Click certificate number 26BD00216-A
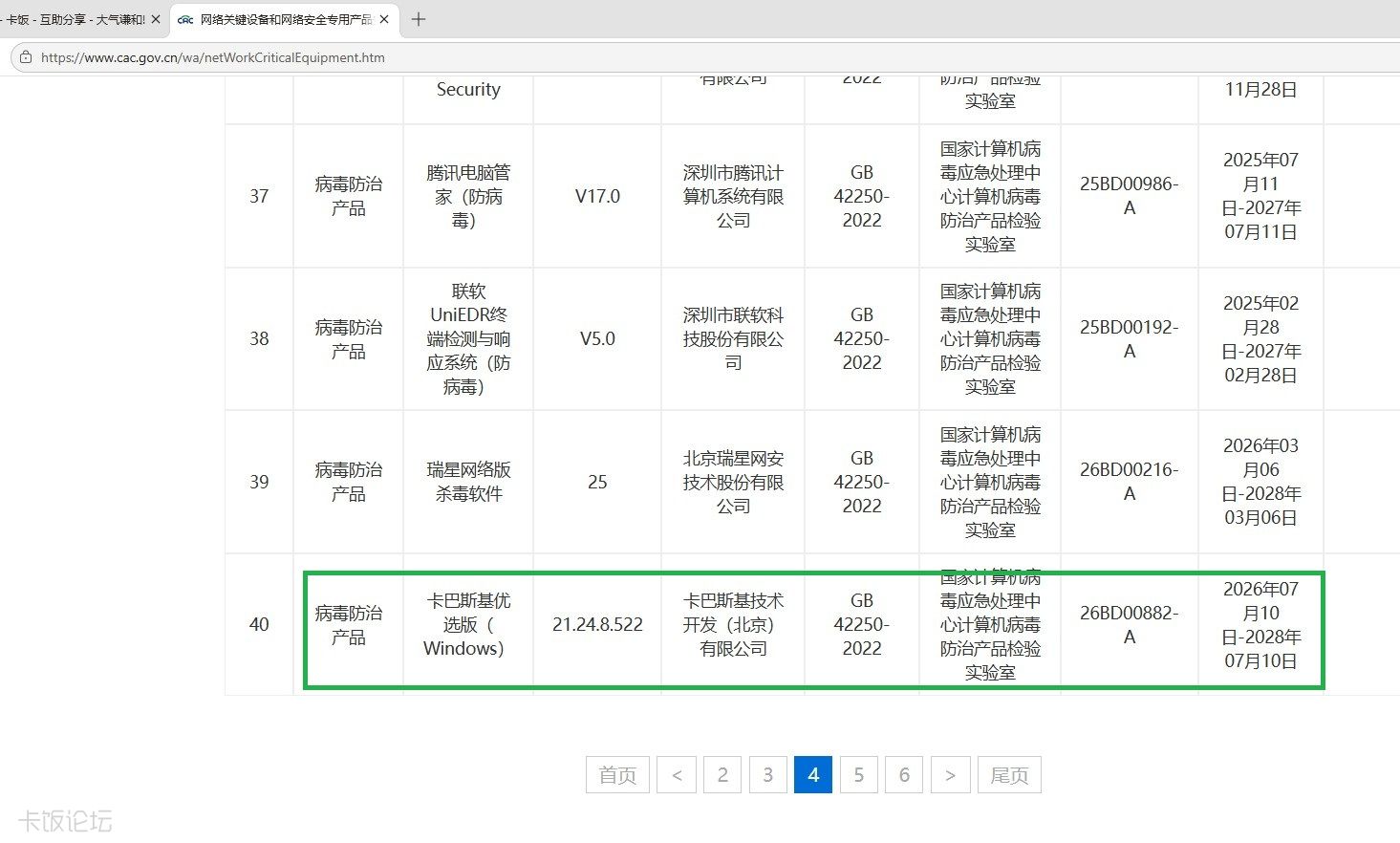Screen dimensions: 1400x843 pyautogui.click(x=1129, y=482)
